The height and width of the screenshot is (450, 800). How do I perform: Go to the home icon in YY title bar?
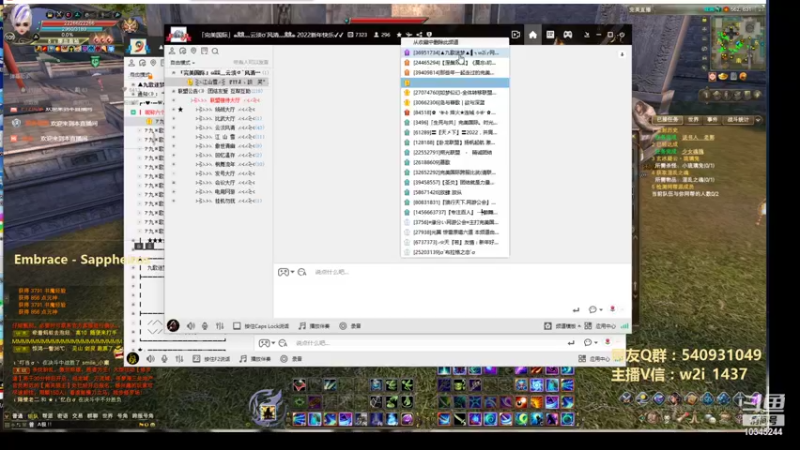point(533,35)
